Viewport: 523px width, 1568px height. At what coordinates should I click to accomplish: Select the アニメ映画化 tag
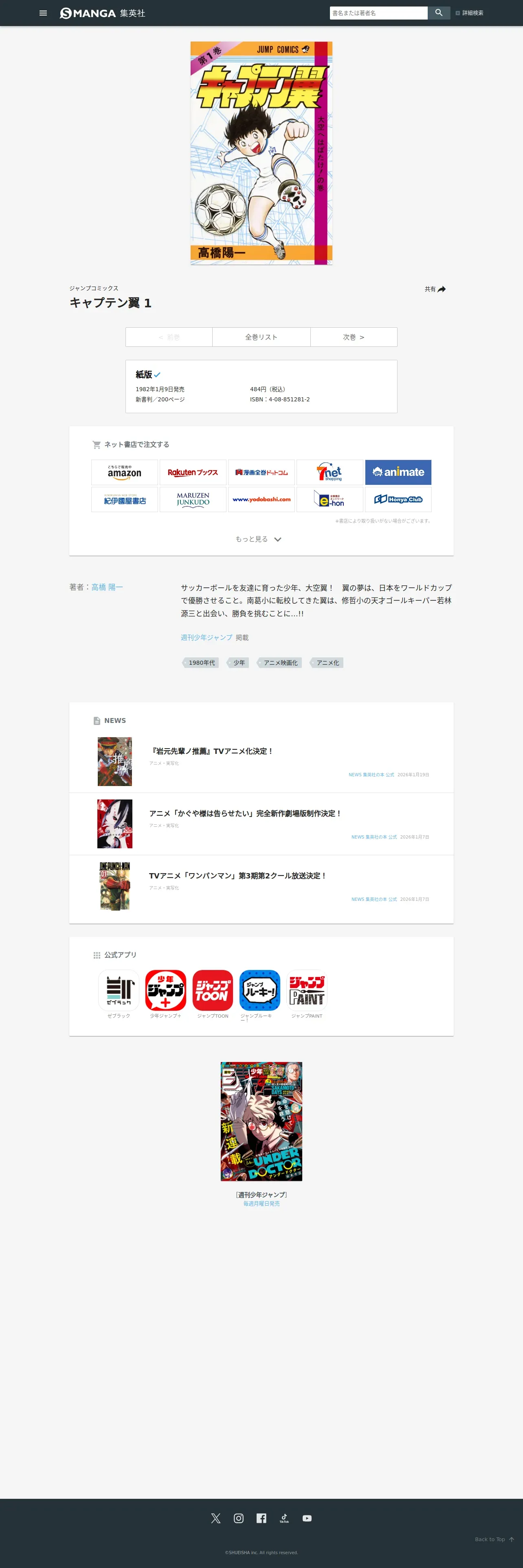tap(279, 662)
